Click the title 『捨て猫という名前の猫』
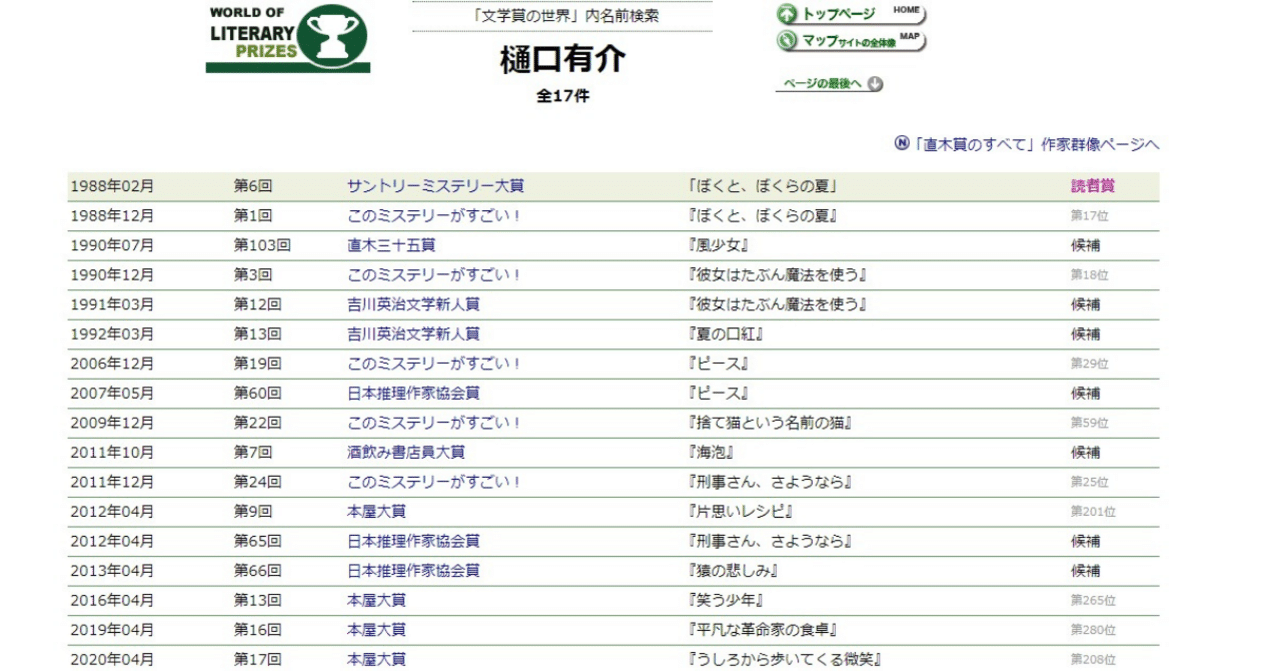The height and width of the screenshot is (671, 1280). [x=770, y=423]
